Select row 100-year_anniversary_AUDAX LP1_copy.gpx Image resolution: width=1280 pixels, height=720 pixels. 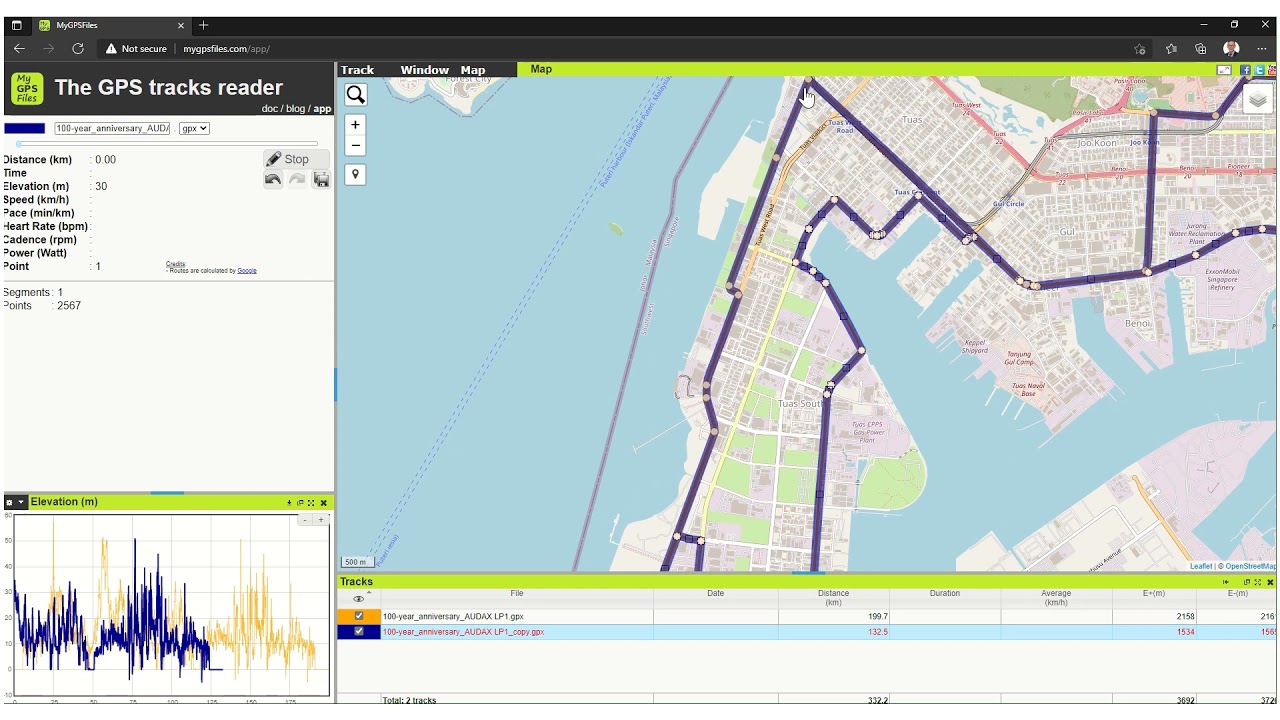coord(806,632)
